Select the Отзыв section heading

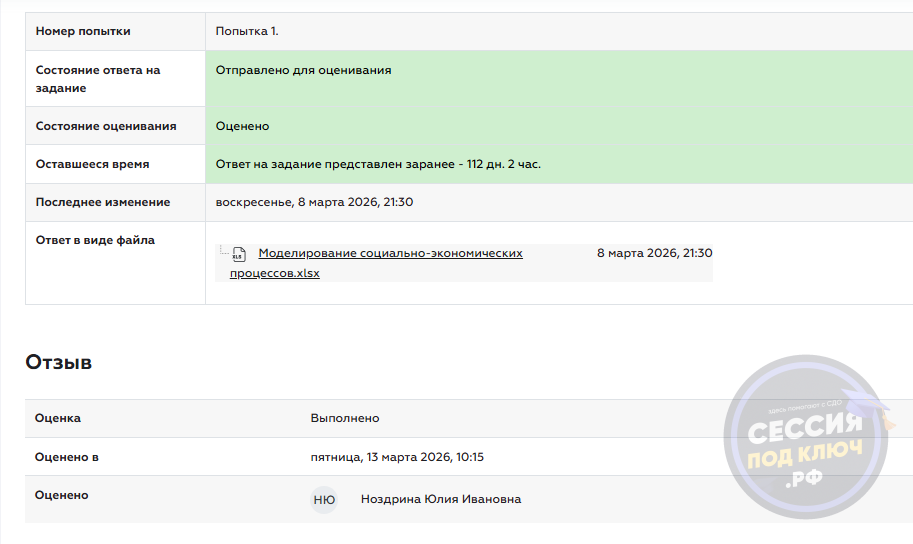[59, 362]
